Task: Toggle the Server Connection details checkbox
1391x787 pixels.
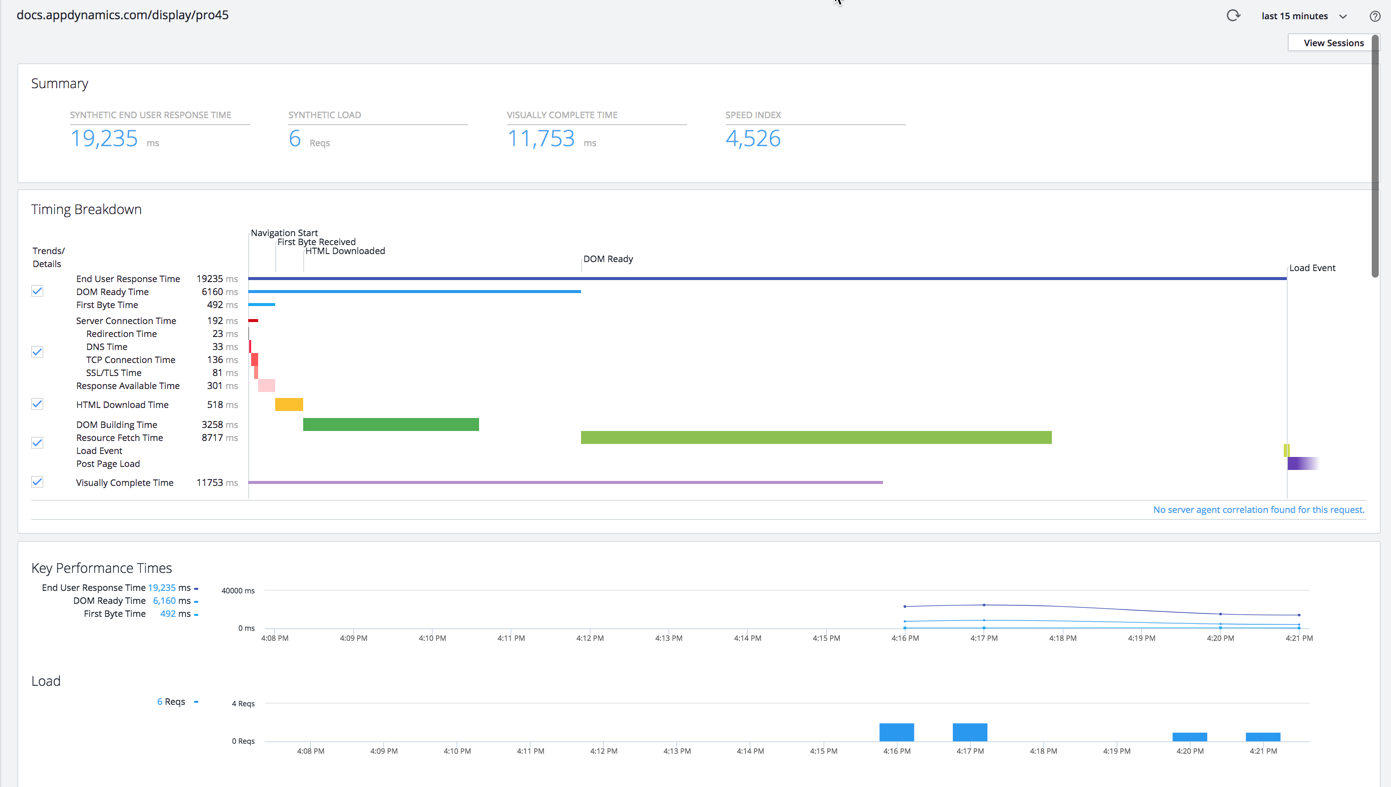Action: pyautogui.click(x=37, y=352)
